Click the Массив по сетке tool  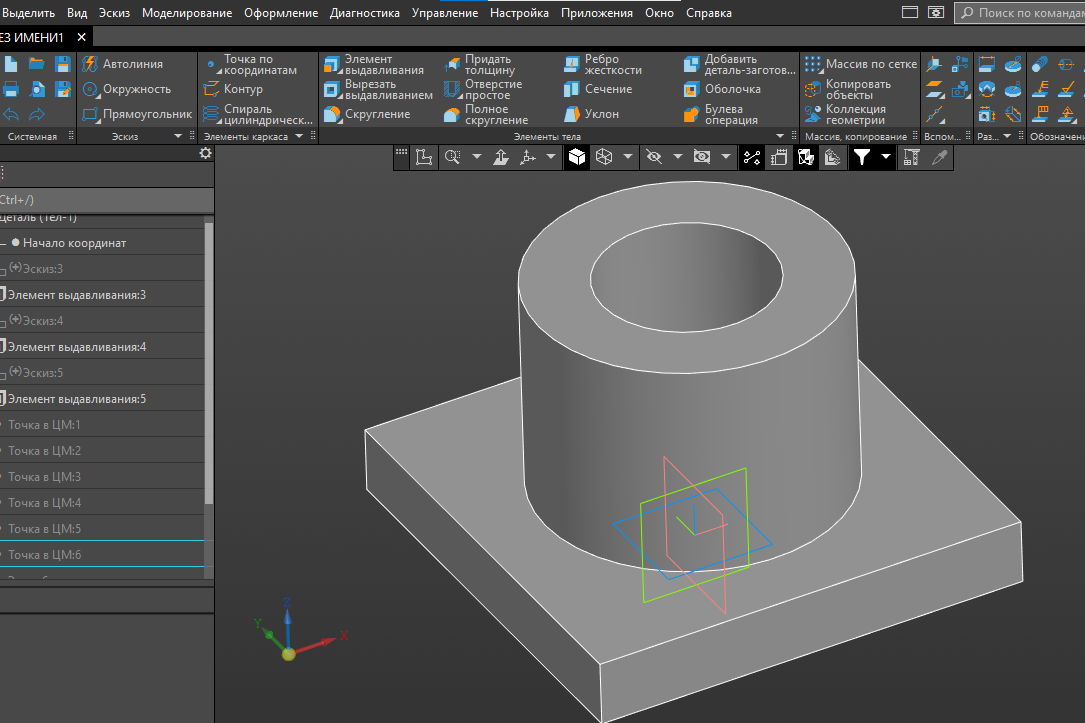[860, 64]
